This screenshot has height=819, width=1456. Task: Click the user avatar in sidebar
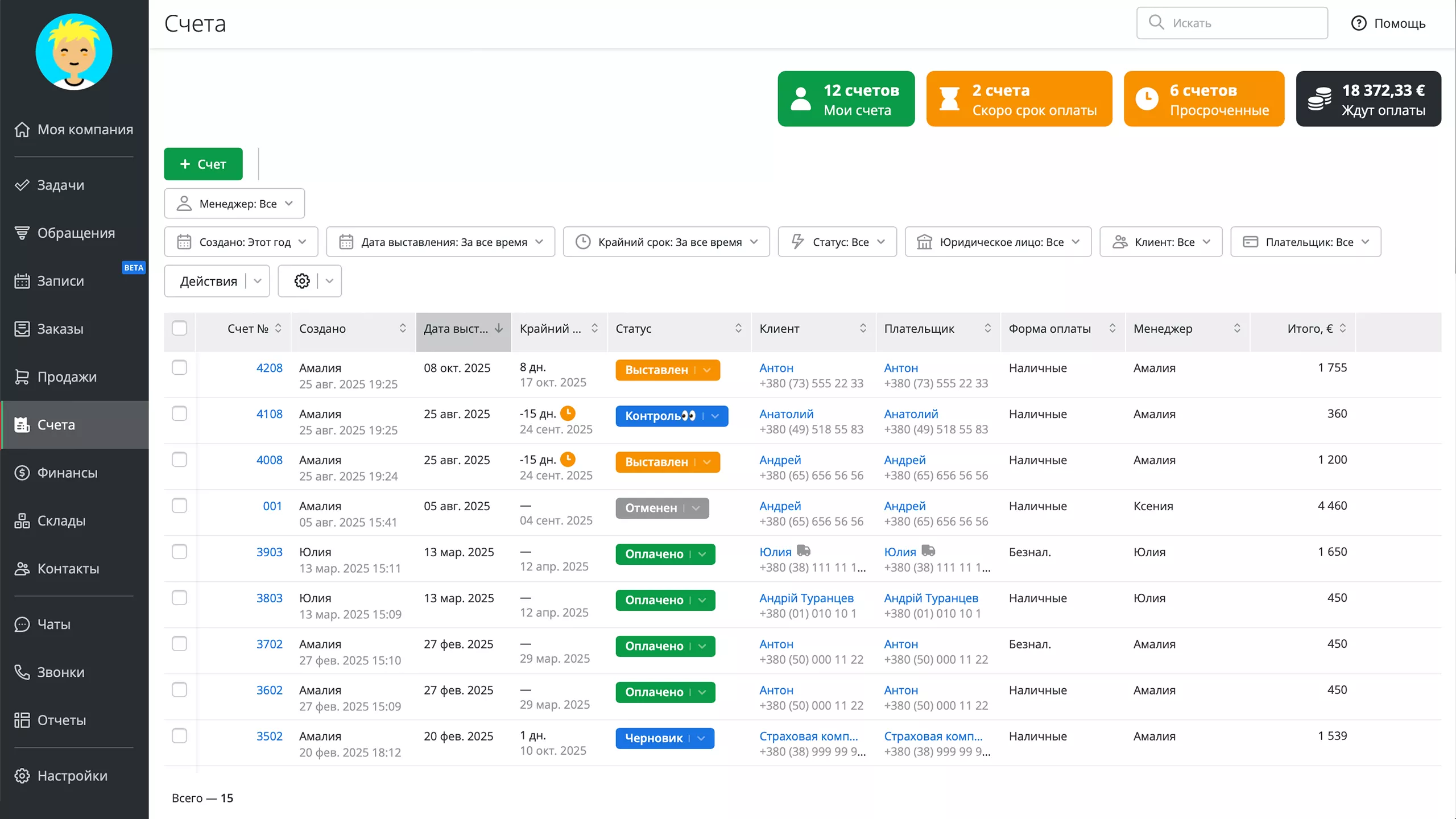74,52
